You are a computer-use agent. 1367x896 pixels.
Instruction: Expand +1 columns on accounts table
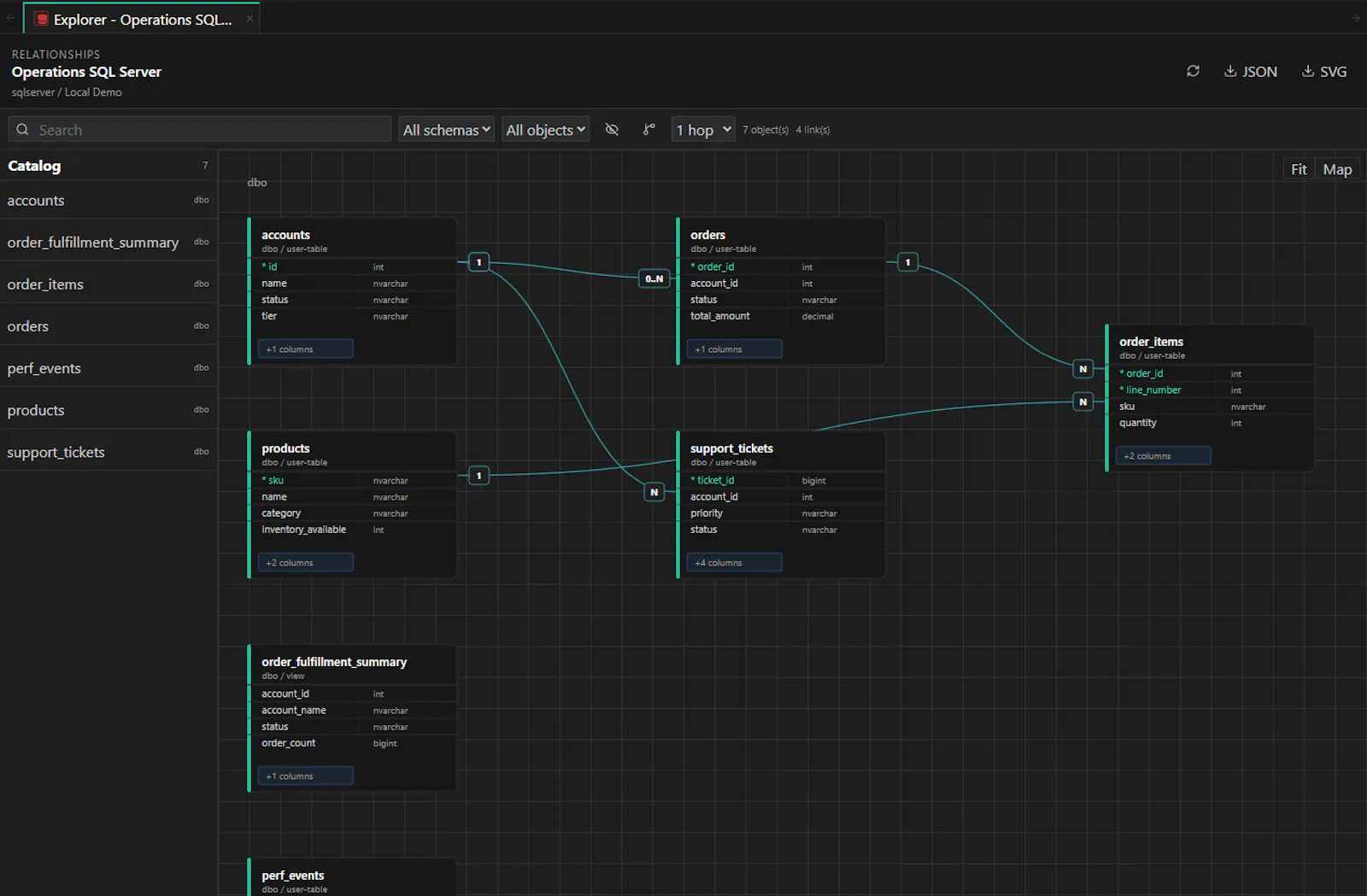coord(306,348)
